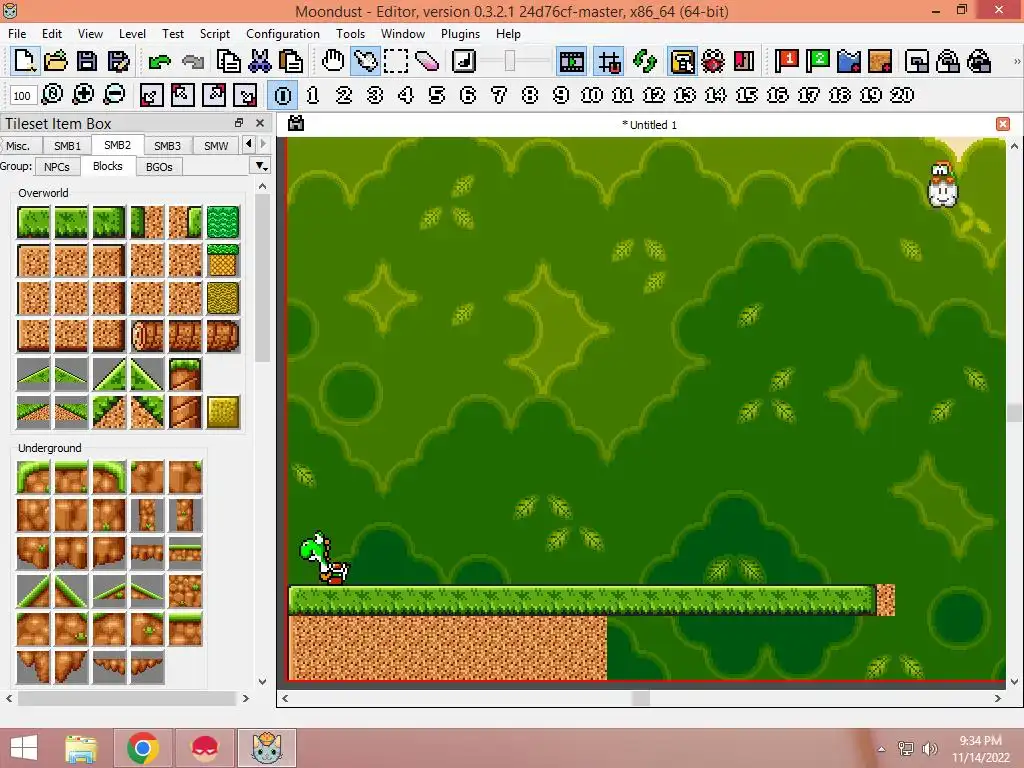The image size is (1024, 768).
Task: Zoom out with the minus magnifier
Action: point(114,95)
